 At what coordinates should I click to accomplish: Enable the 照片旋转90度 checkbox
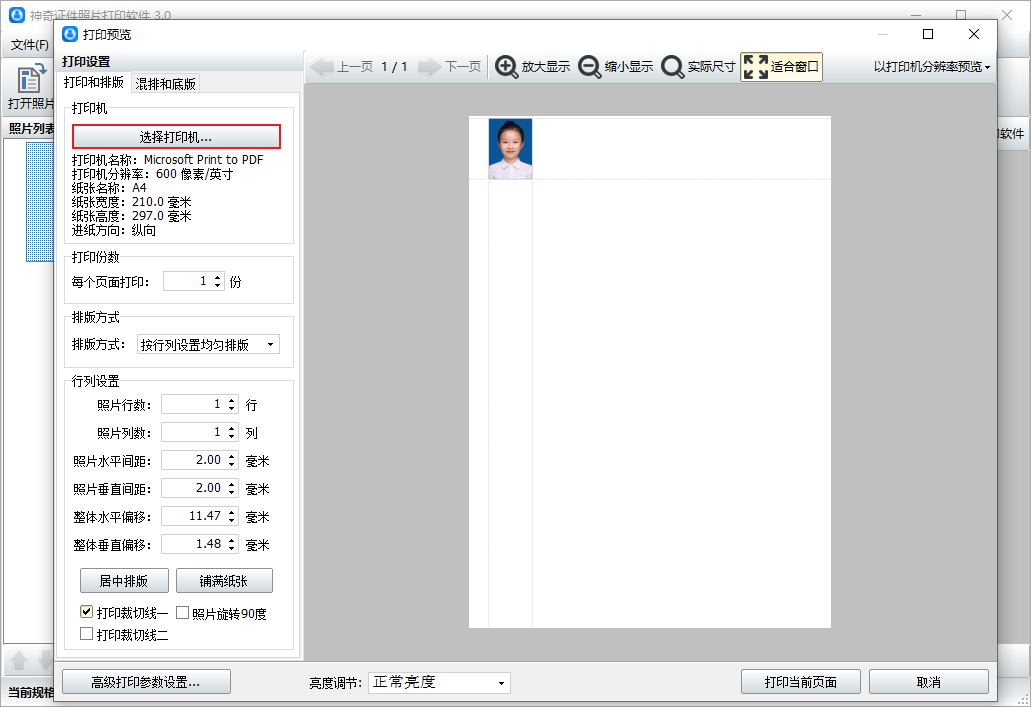coord(181,612)
